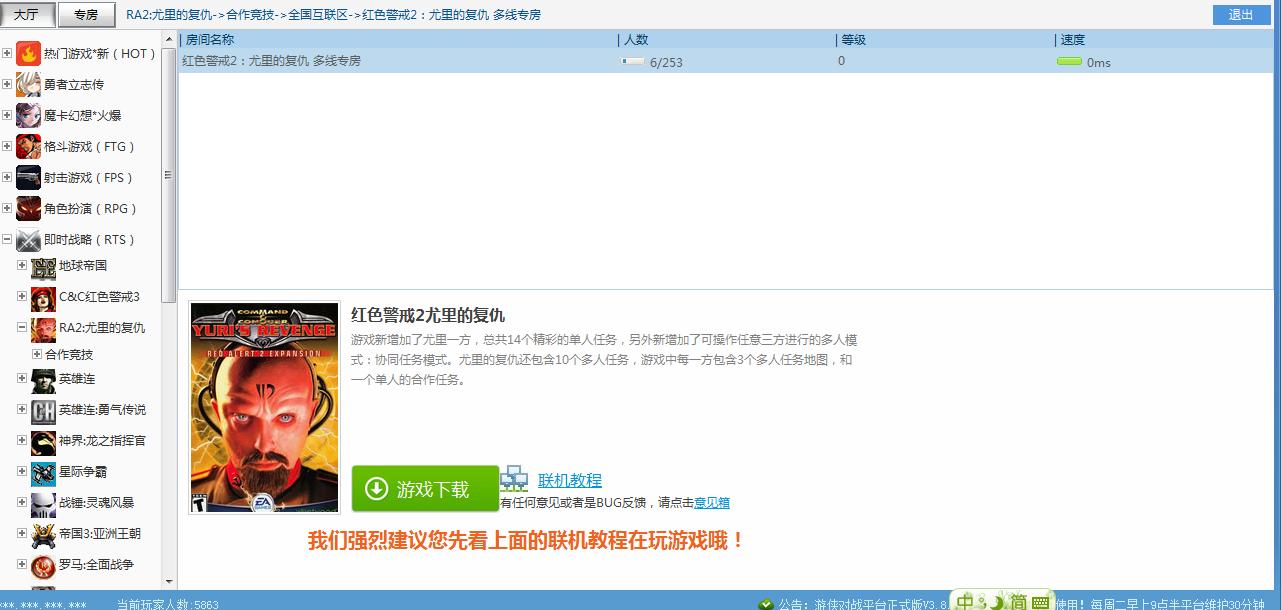Click the network computers icon beside 联机教程

pos(514,479)
